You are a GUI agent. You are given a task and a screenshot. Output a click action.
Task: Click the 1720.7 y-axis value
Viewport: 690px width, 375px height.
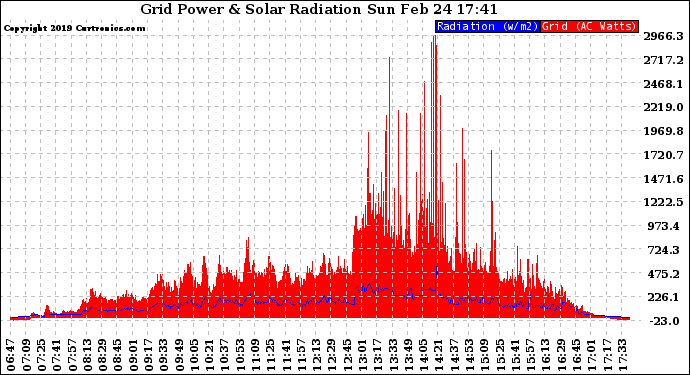click(664, 154)
